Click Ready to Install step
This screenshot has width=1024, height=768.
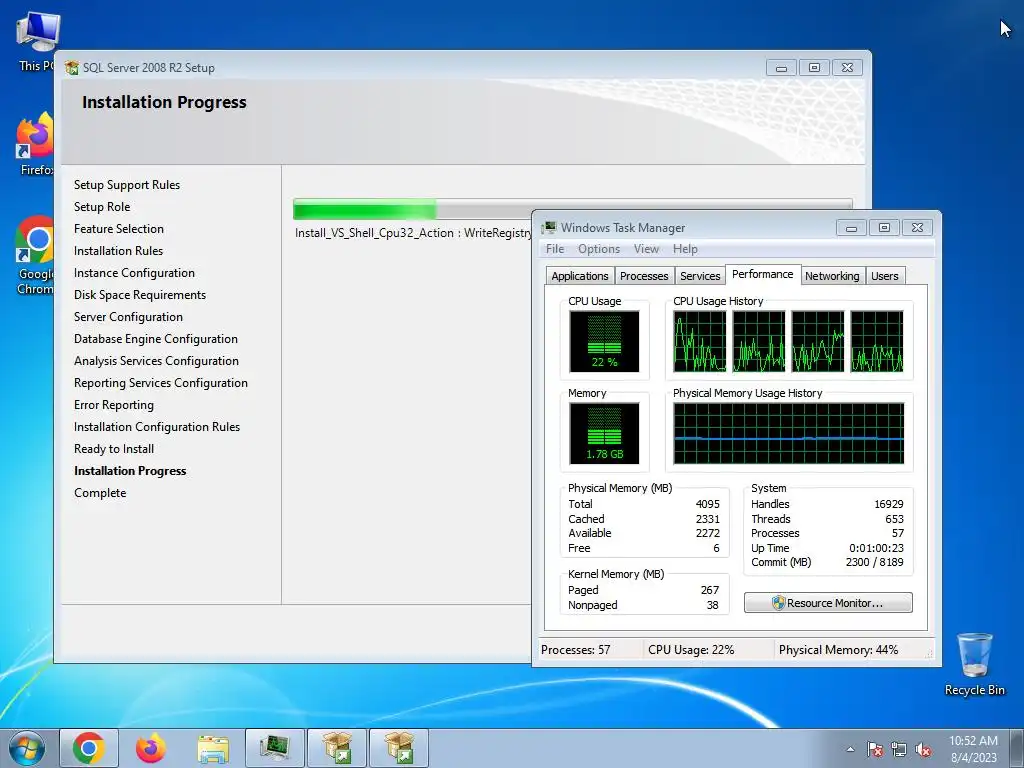(x=114, y=449)
